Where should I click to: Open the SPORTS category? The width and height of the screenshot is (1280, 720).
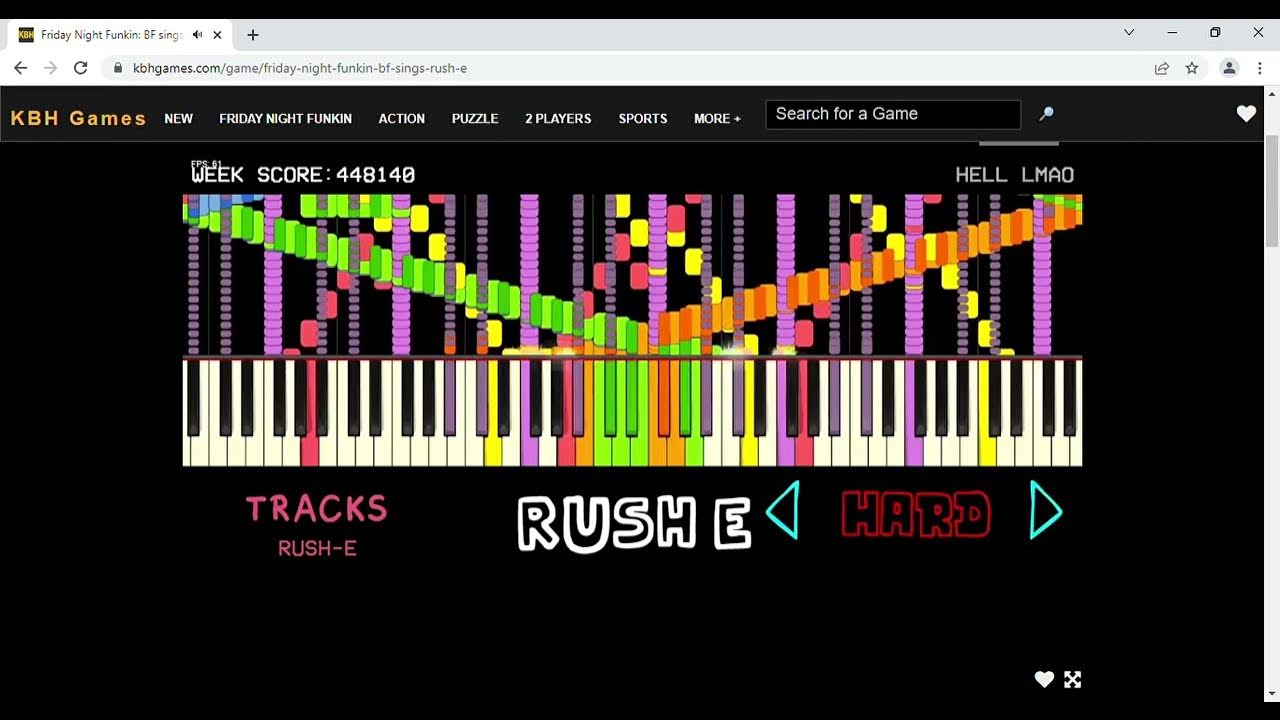643,118
